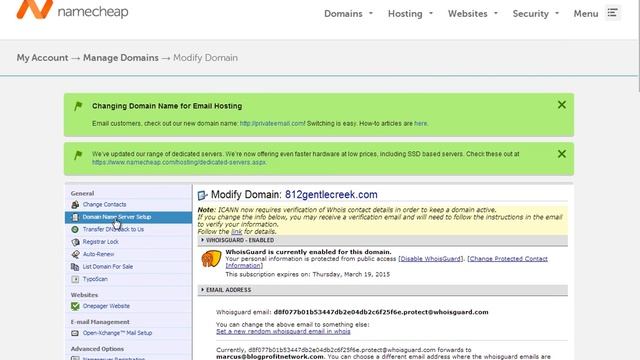640x360 pixels.
Task: Click the Open-Xchange Mail Setup envelope icon
Action: point(75,333)
